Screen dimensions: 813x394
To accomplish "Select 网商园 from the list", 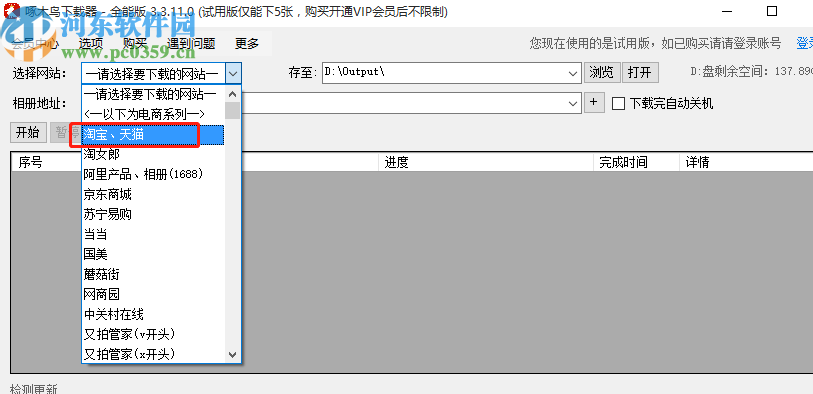I will coord(153,294).
